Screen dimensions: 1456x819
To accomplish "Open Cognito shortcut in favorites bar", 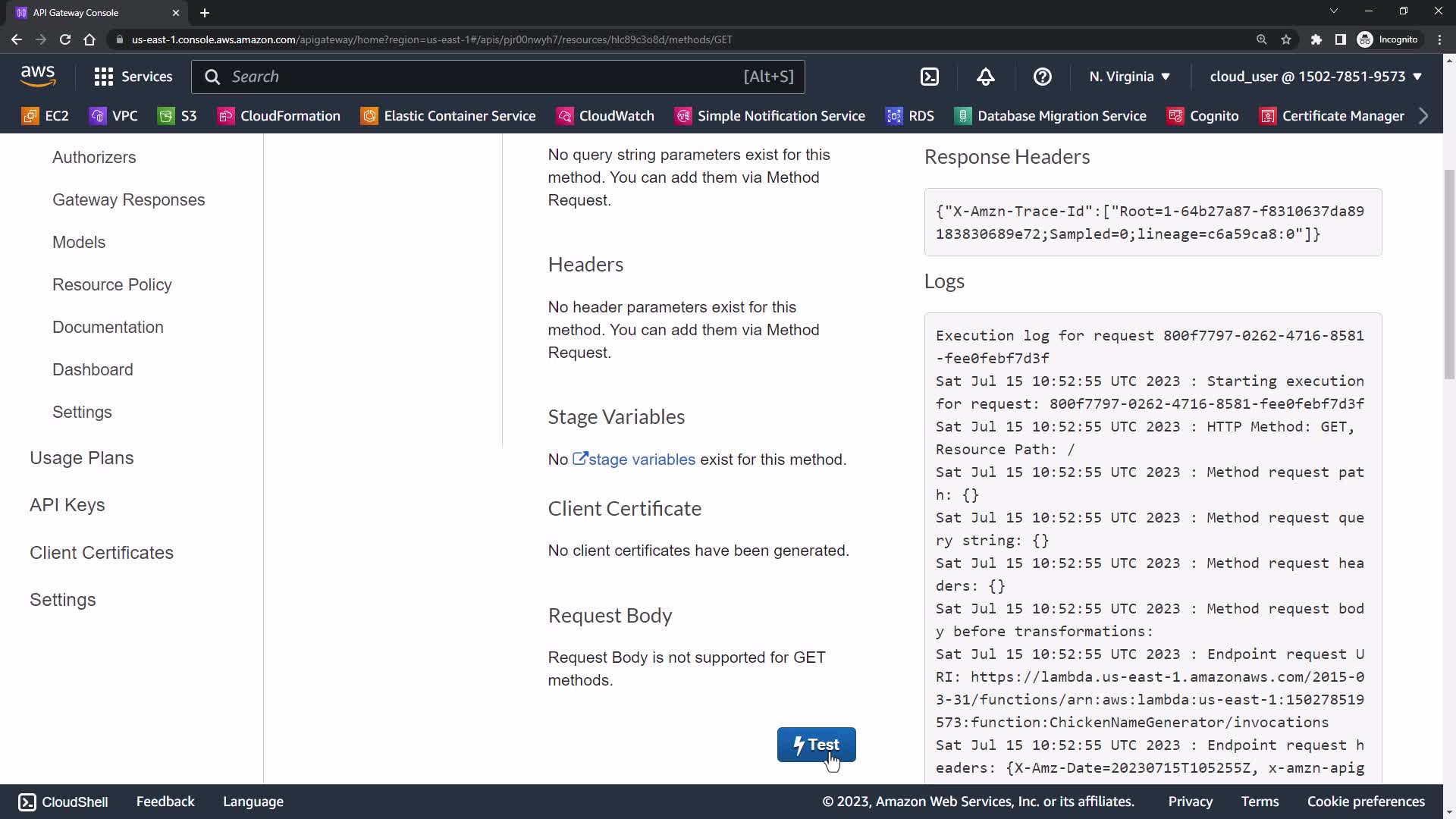I will (1203, 116).
